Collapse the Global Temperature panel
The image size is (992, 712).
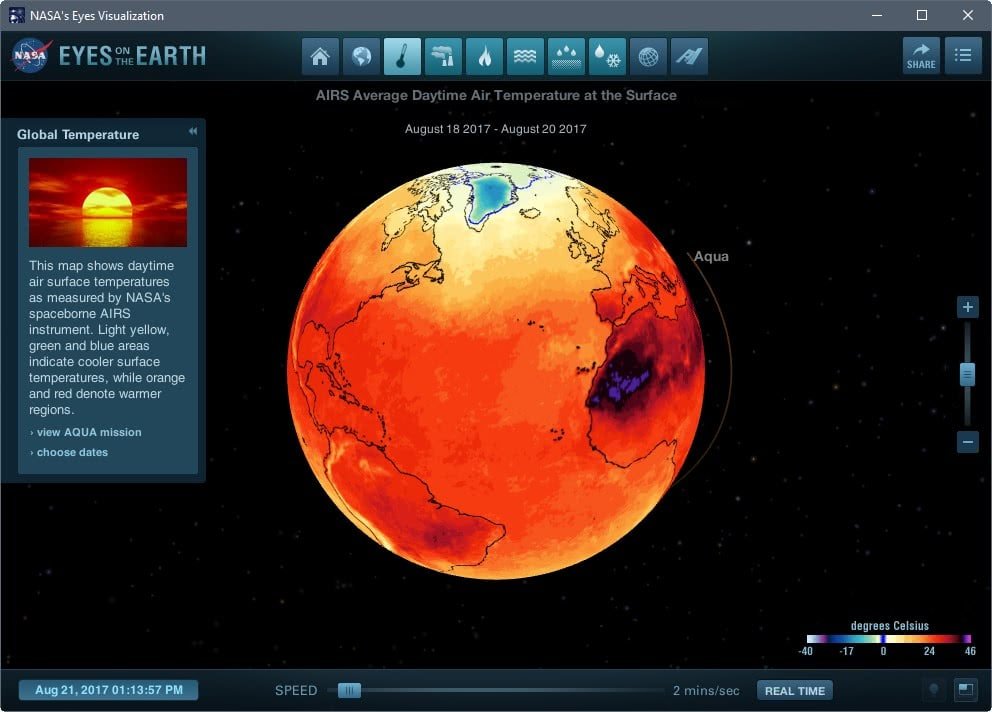[192, 131]
